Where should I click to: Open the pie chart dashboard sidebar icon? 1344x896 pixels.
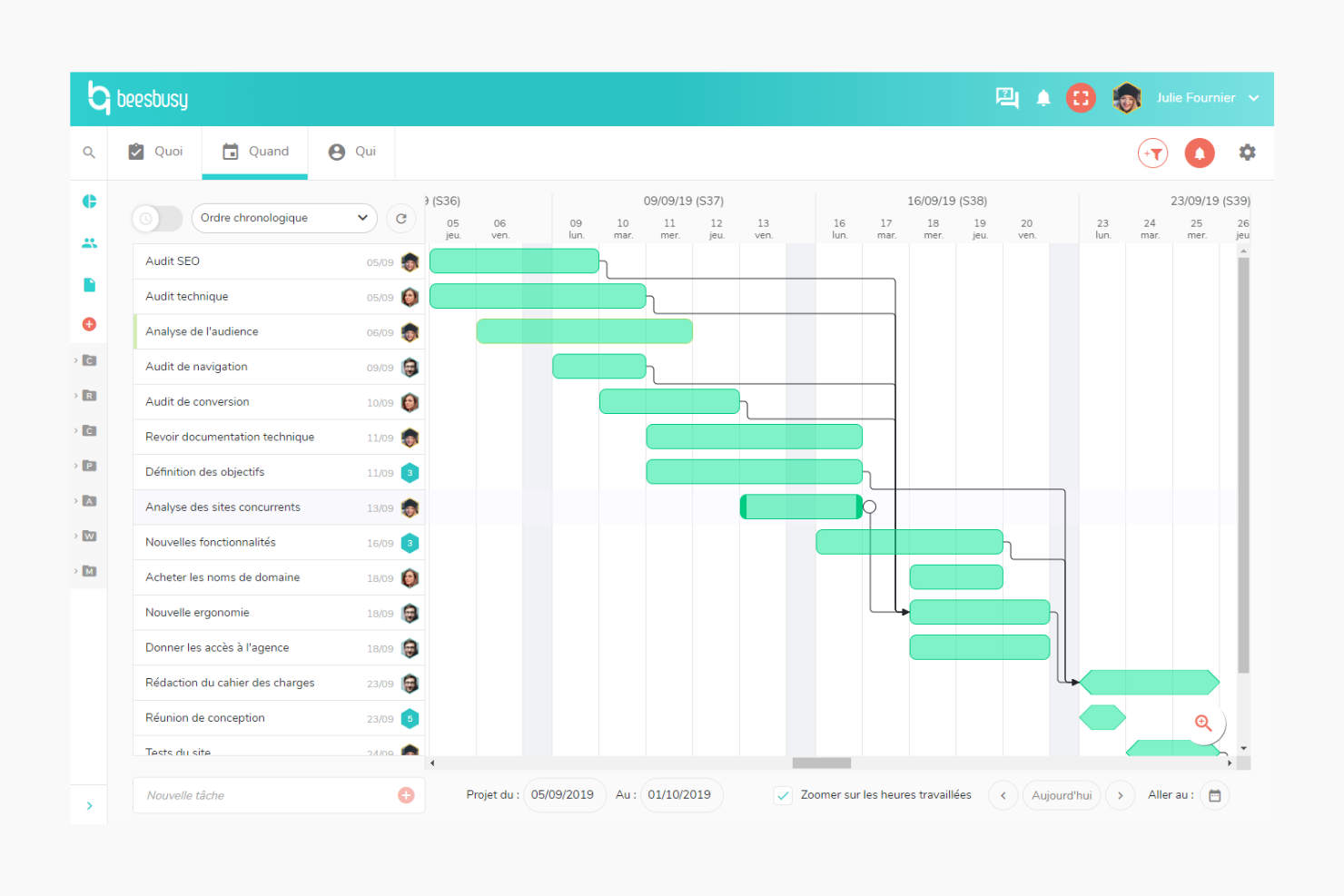pyautogui.click(x=89, y=202)
